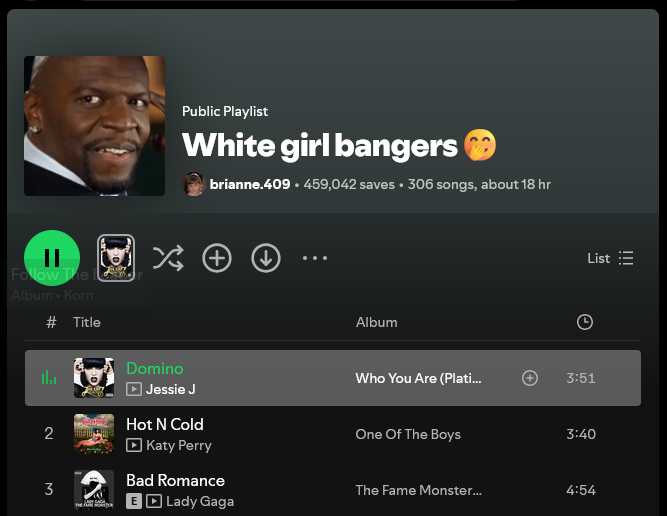667x516 pixels.
Task: Download the playlist for offline listening
Action: click(265, 258)
